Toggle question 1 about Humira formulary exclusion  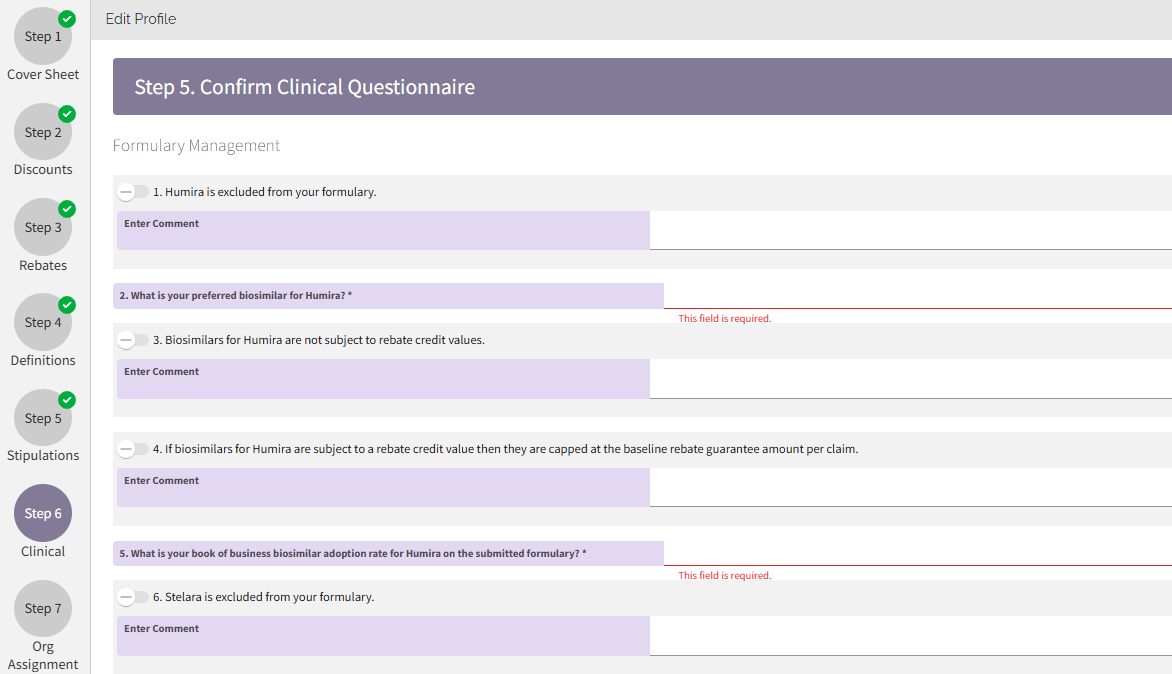click(x=132, y=191)
